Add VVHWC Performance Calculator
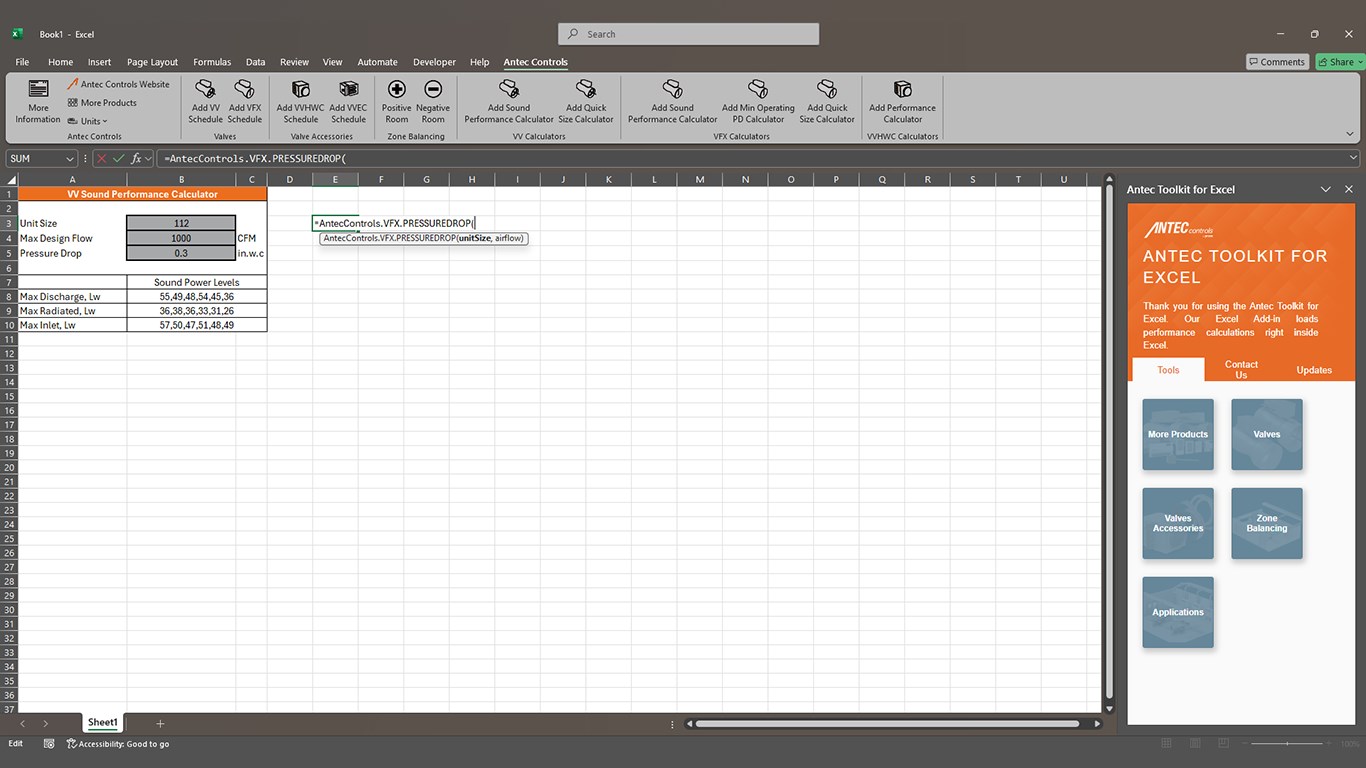Image resolution: width=1366 pixels, height=768 pixels. (x=902, y=101)
